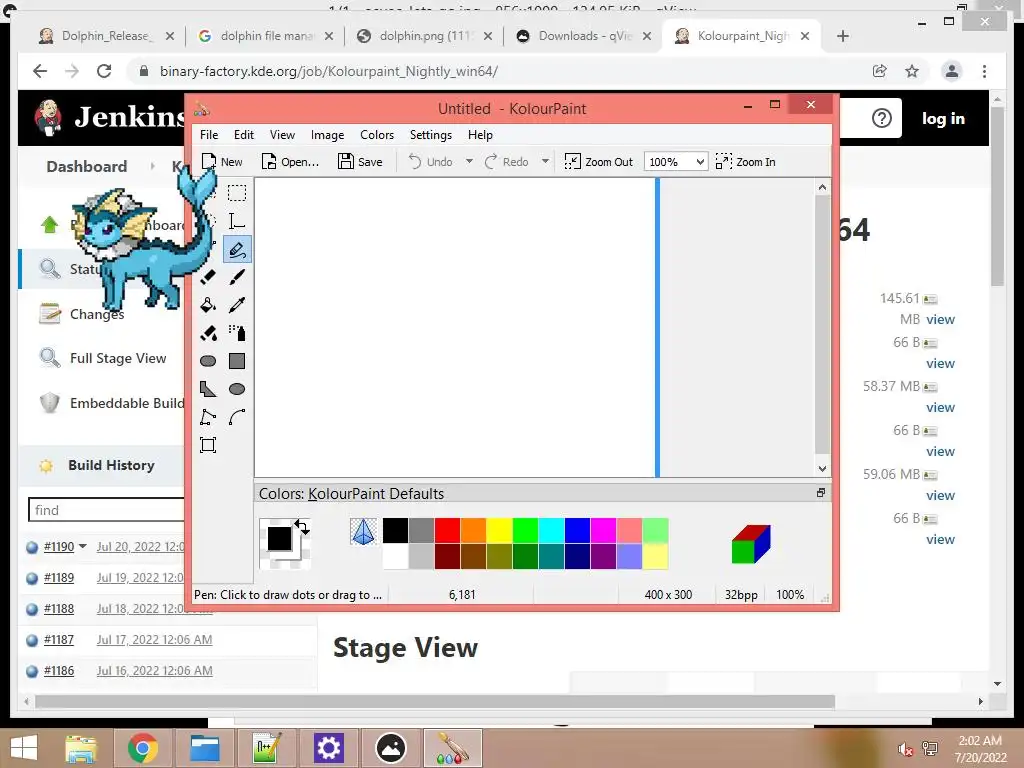This screenshot has height=768, width=1024.
Task: Select the Flood Fill bucket tool
Action: [x=208, y=305]
